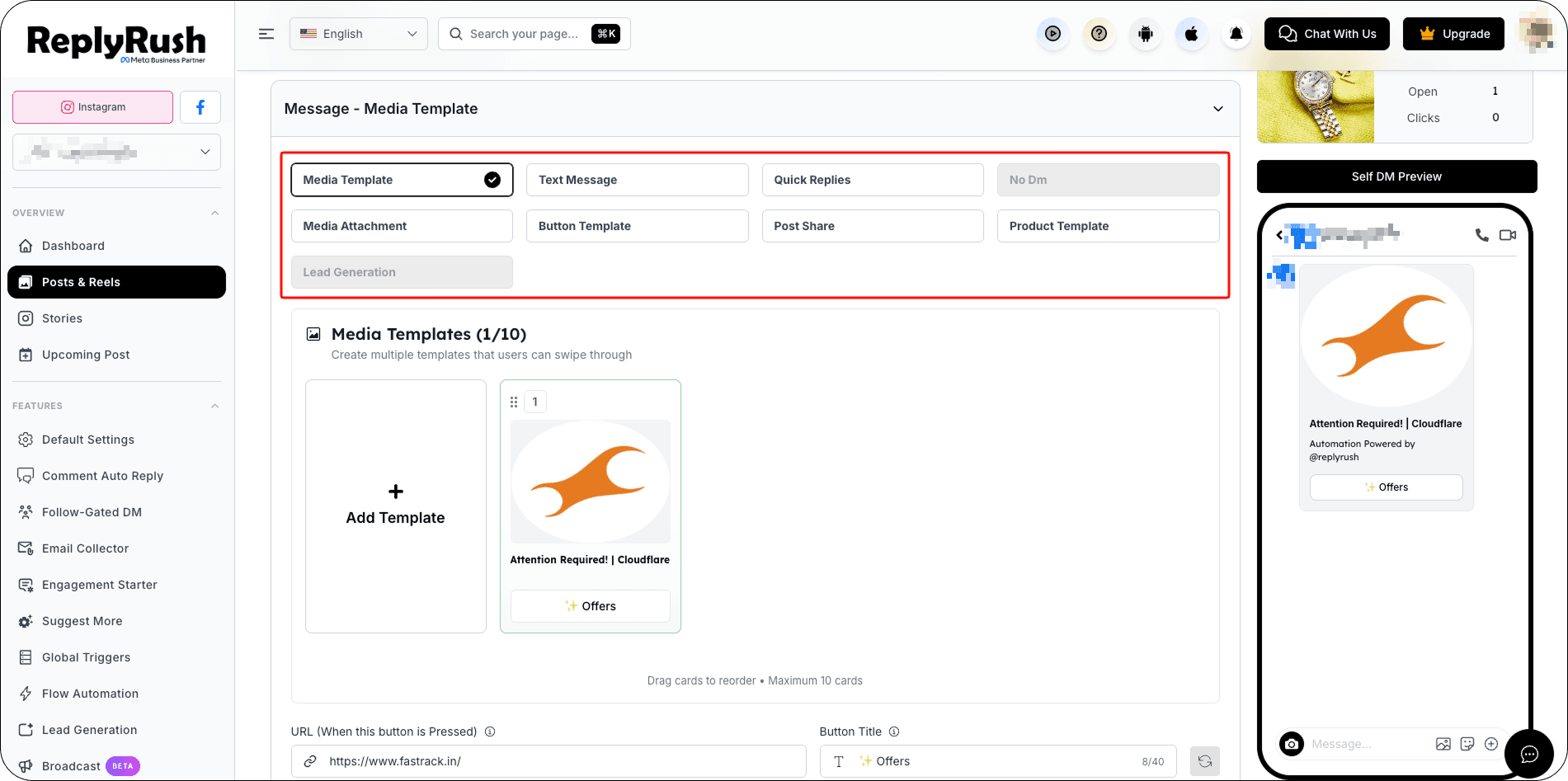Switch to Facebook platform icon
The height and width of the screenshot is (781, 1568).
tap(200, 107)
